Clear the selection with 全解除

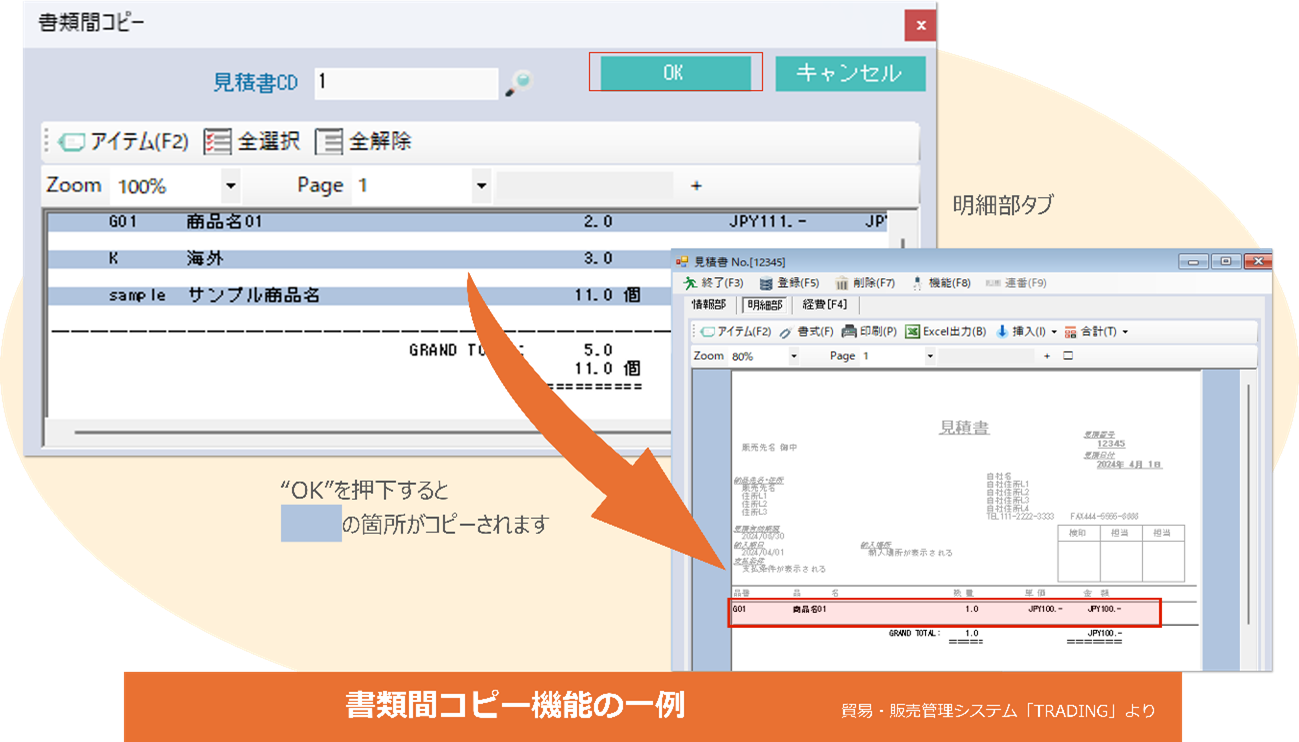pos(363,141)
